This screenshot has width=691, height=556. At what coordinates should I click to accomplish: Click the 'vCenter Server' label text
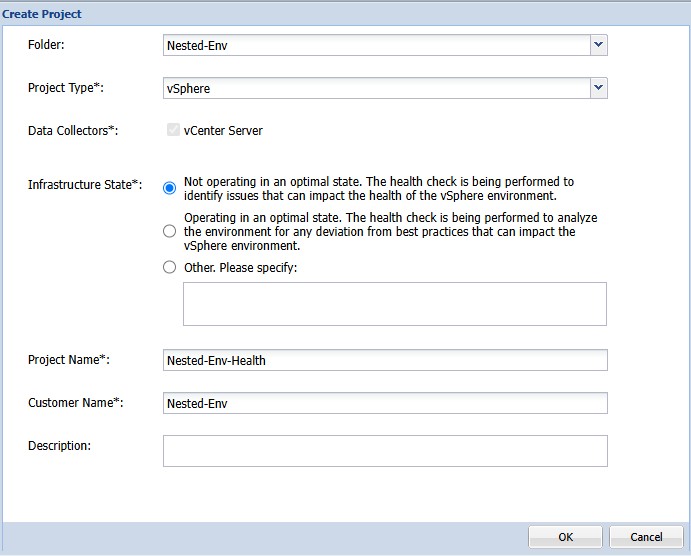click(223, 130)
